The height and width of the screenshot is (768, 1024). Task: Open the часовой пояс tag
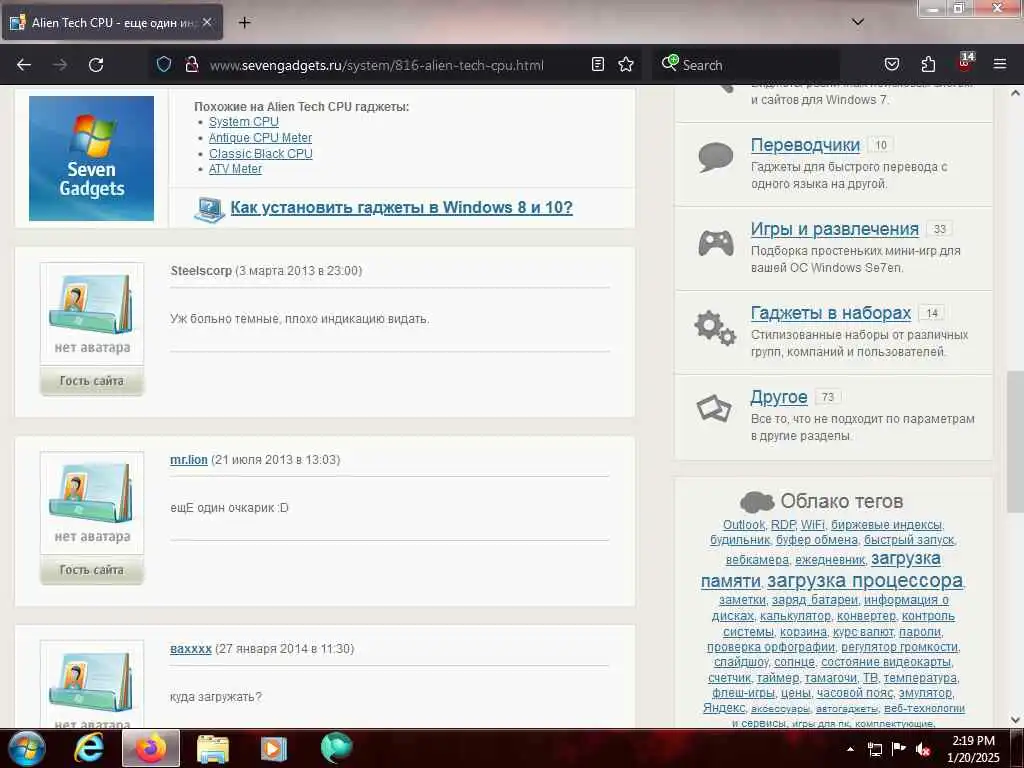(x=854, y=693)
